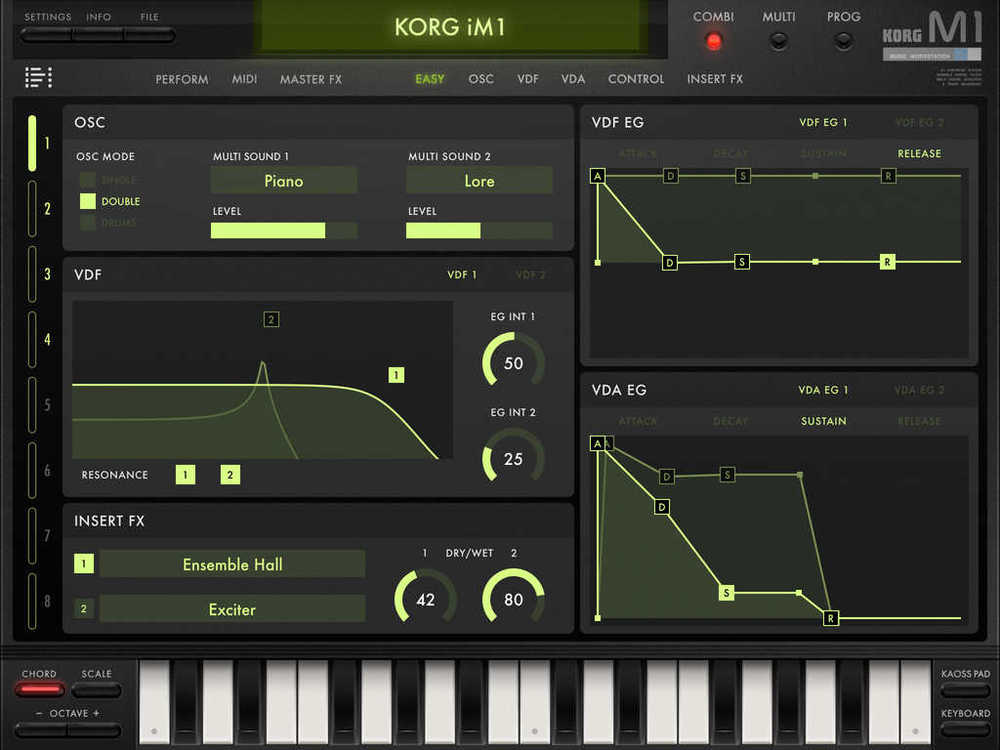
Task: Open the MASTER FX tab
Action: [310, 79]
